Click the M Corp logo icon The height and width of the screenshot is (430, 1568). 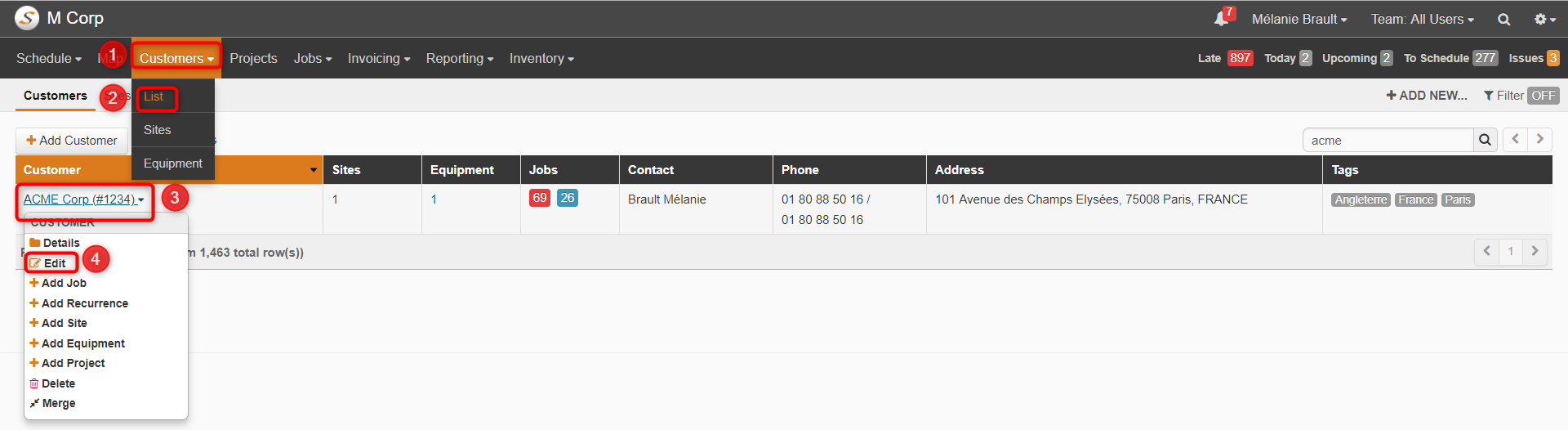[27, 17]
